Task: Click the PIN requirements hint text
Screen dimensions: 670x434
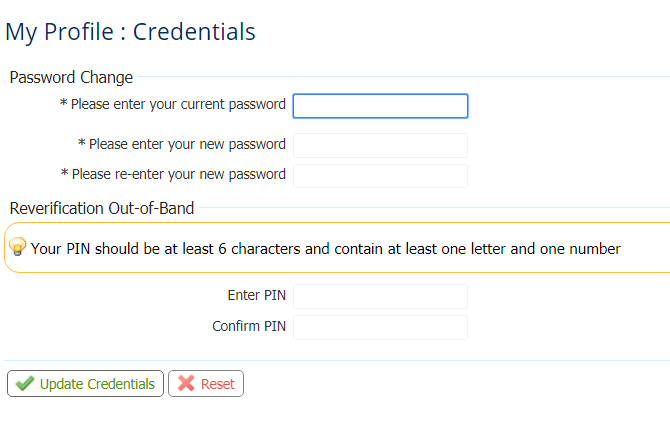Action: [326, 249]
